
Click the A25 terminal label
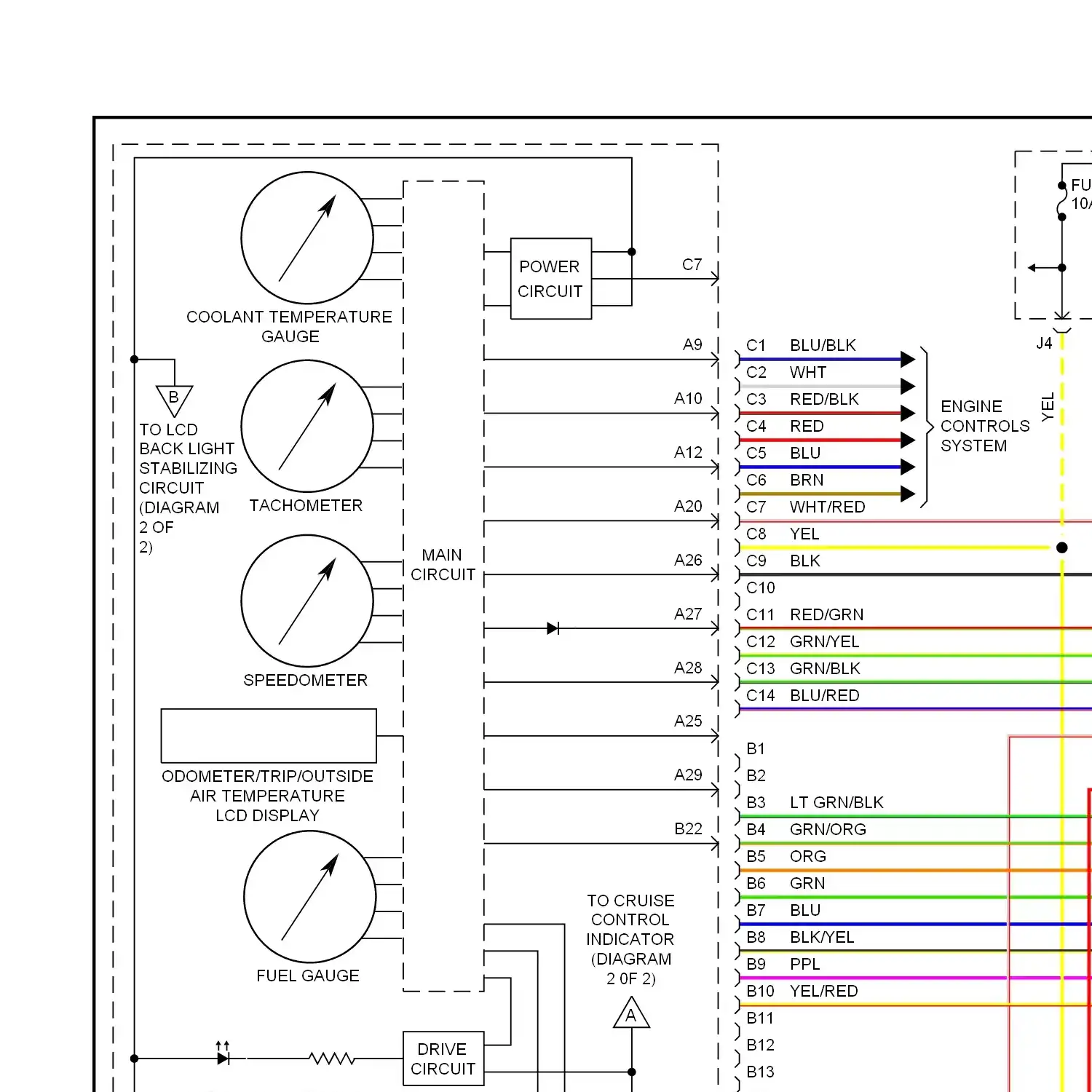pos(688,721)
